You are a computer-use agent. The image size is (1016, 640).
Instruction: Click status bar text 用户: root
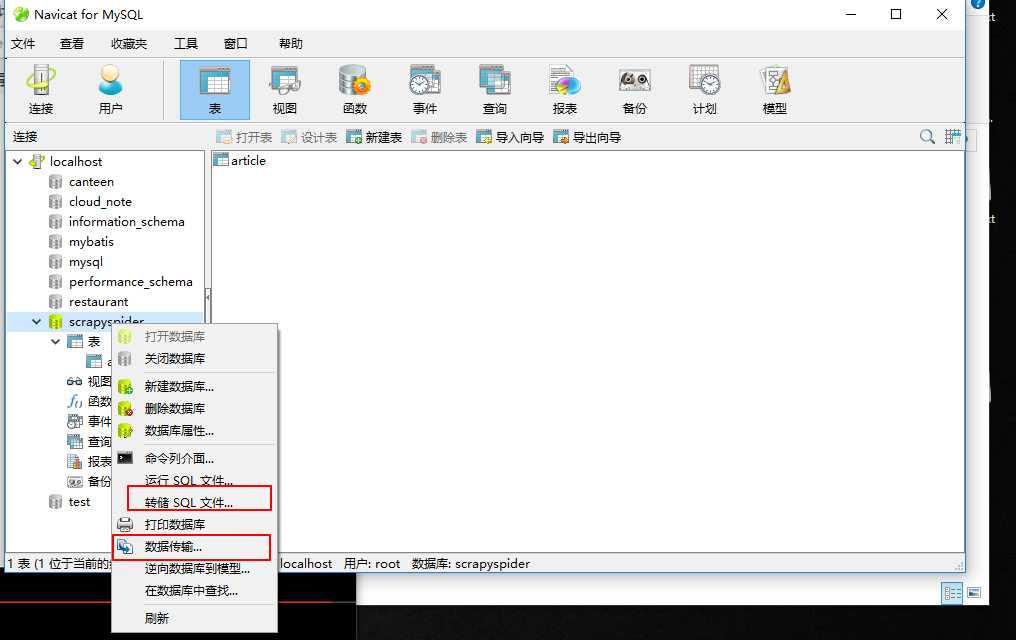pyautogui.click(x=372, y=564)
